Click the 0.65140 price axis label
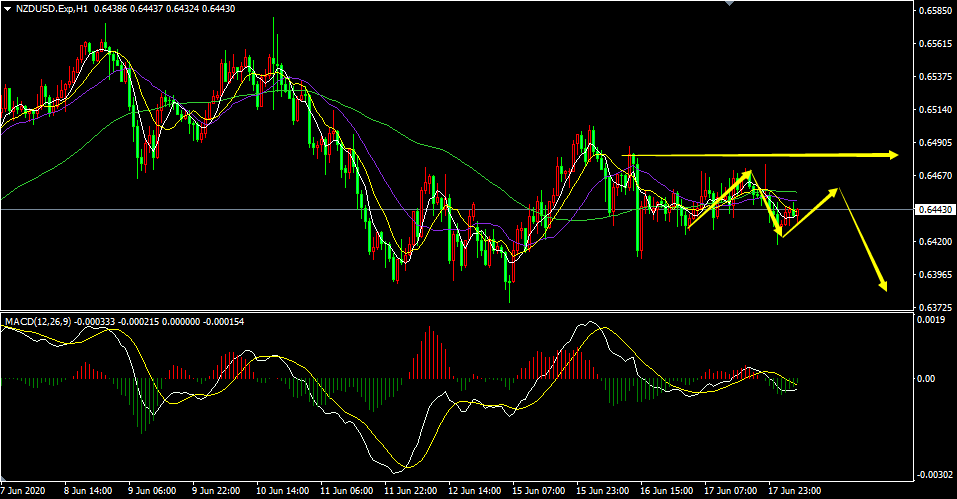The image size is (957, 499). pyautogui.click(x=933, y=110)
